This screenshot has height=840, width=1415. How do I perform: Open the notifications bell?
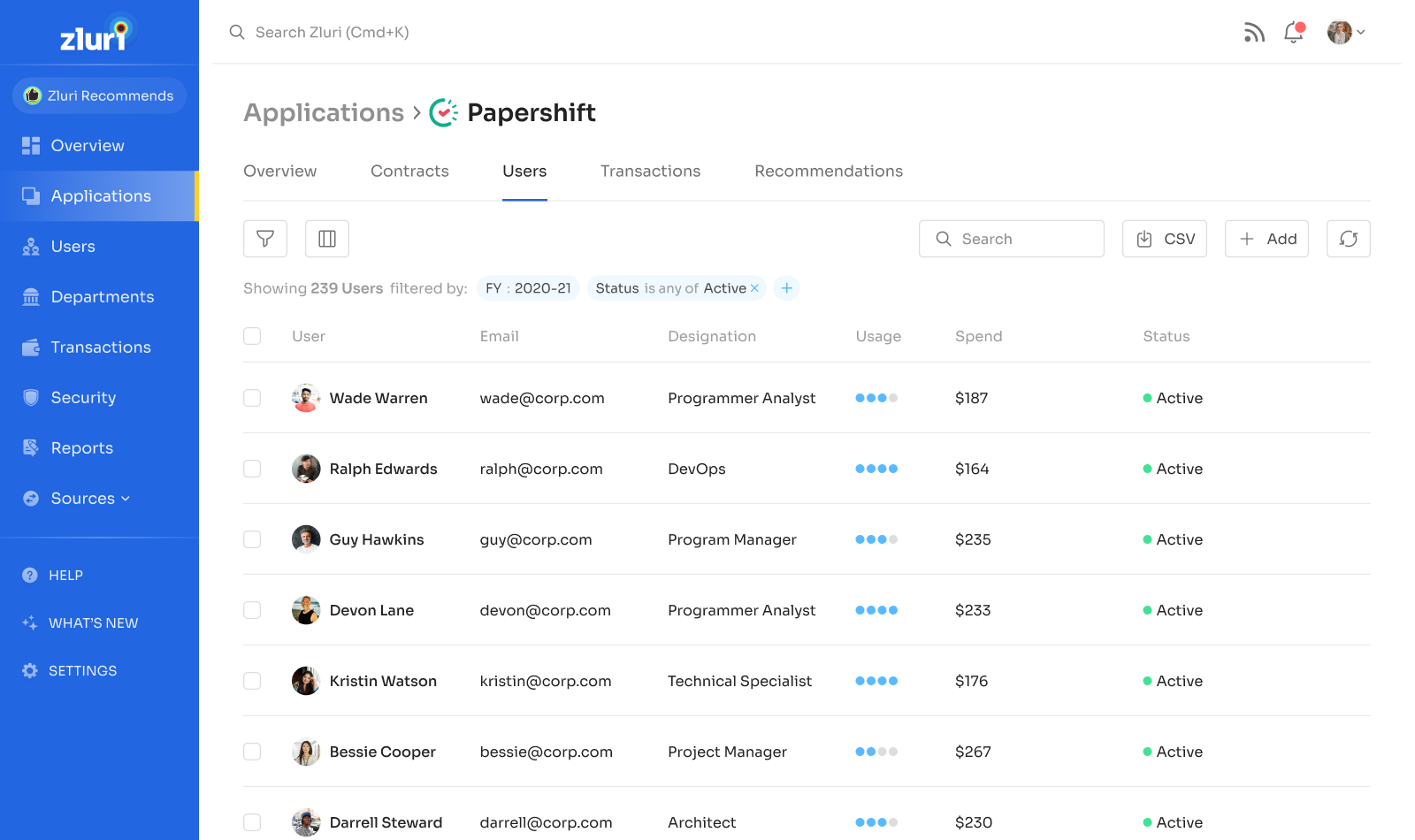(1294, 33)
